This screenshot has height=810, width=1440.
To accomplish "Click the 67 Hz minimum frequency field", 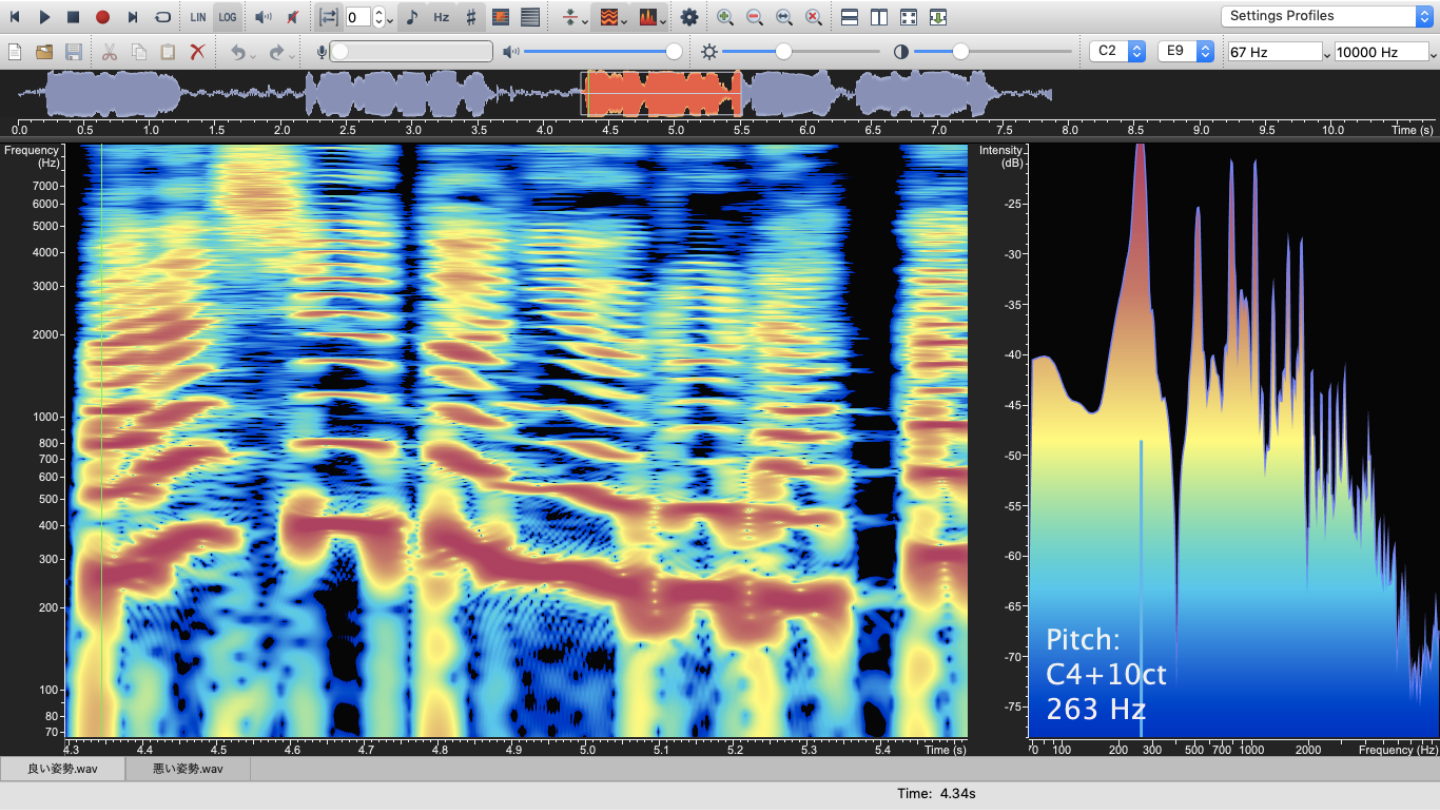I will 1274,52.
